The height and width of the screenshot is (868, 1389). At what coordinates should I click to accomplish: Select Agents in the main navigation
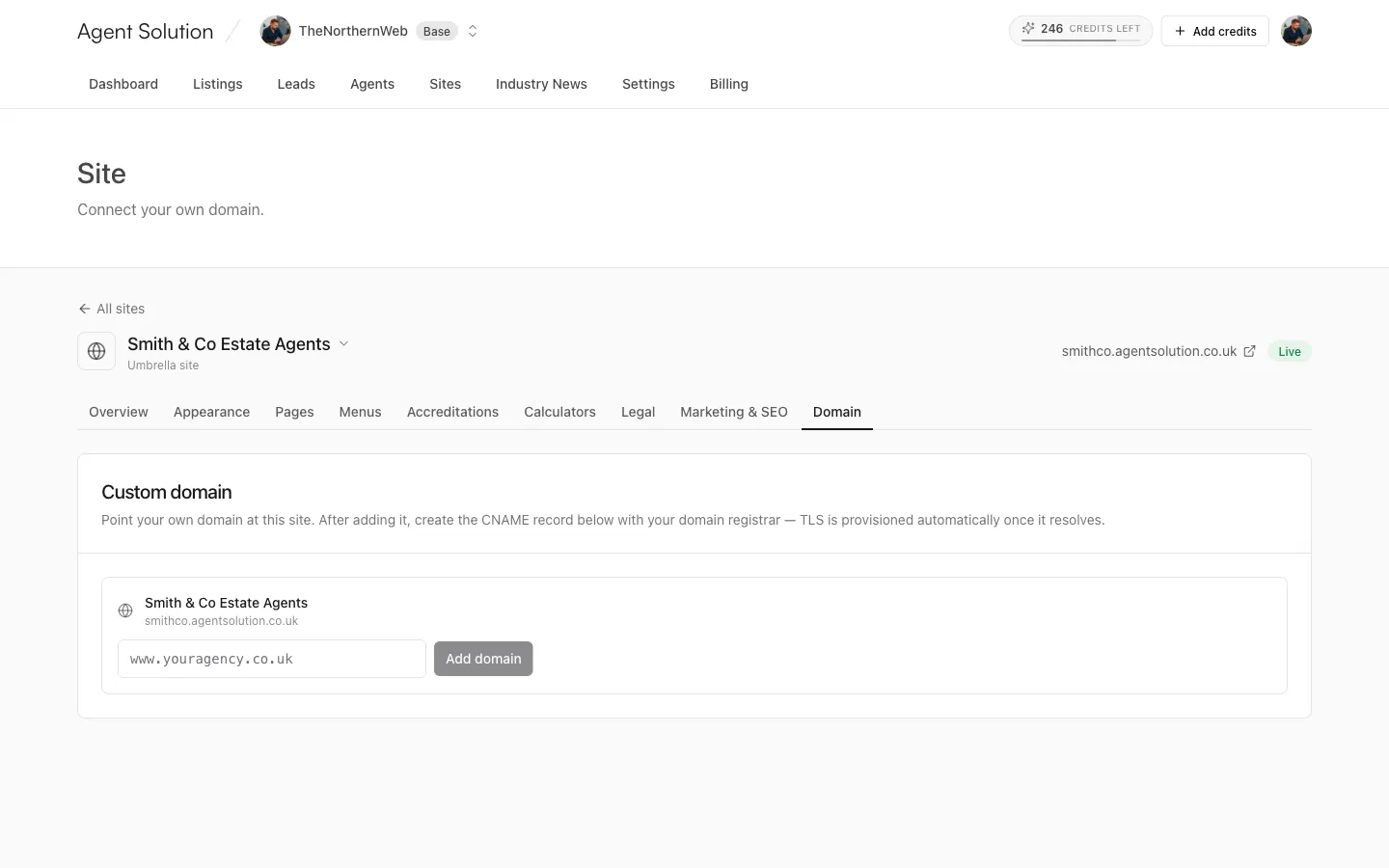point(372,84)
